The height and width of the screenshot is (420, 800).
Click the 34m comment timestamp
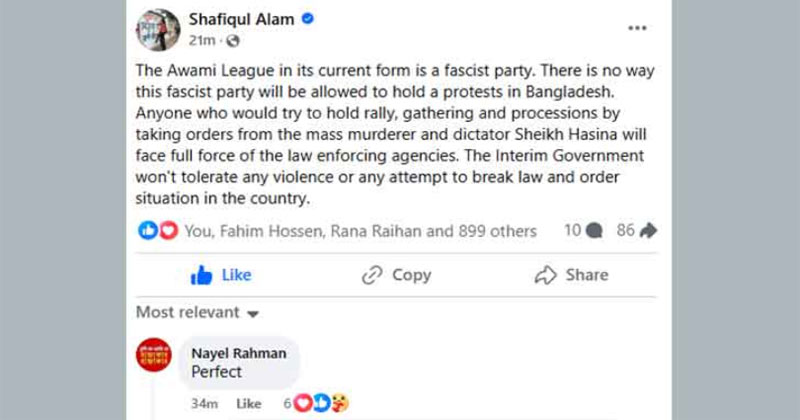pyautogui.click(x=203, y=404)
